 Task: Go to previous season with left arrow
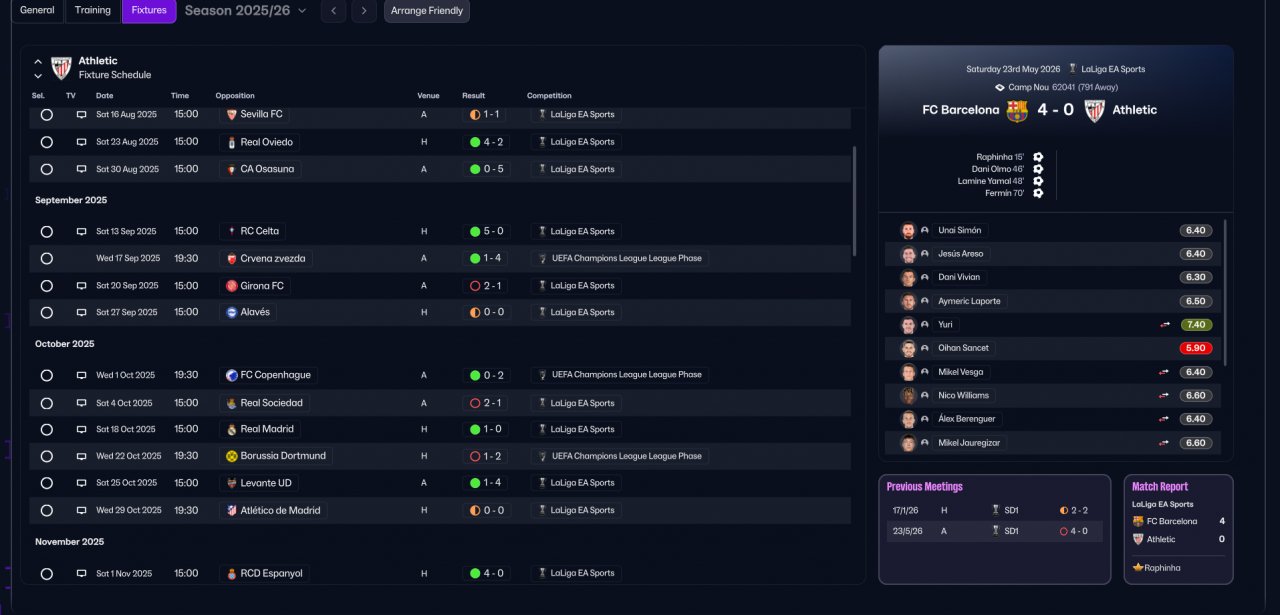334,11
